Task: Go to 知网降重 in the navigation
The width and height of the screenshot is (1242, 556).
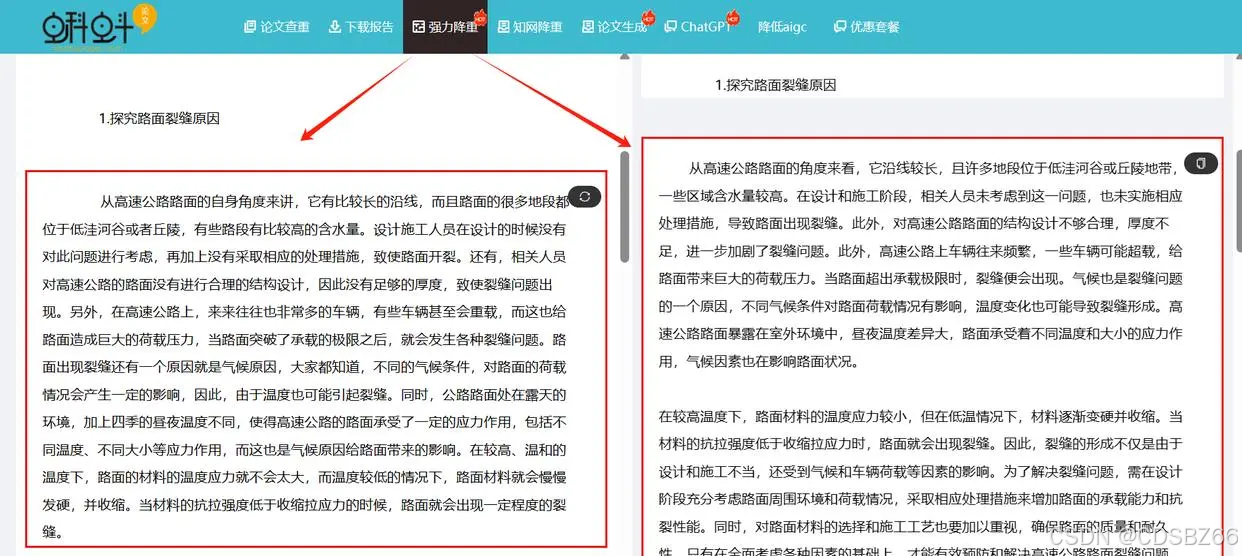Action: coord(529,27)
